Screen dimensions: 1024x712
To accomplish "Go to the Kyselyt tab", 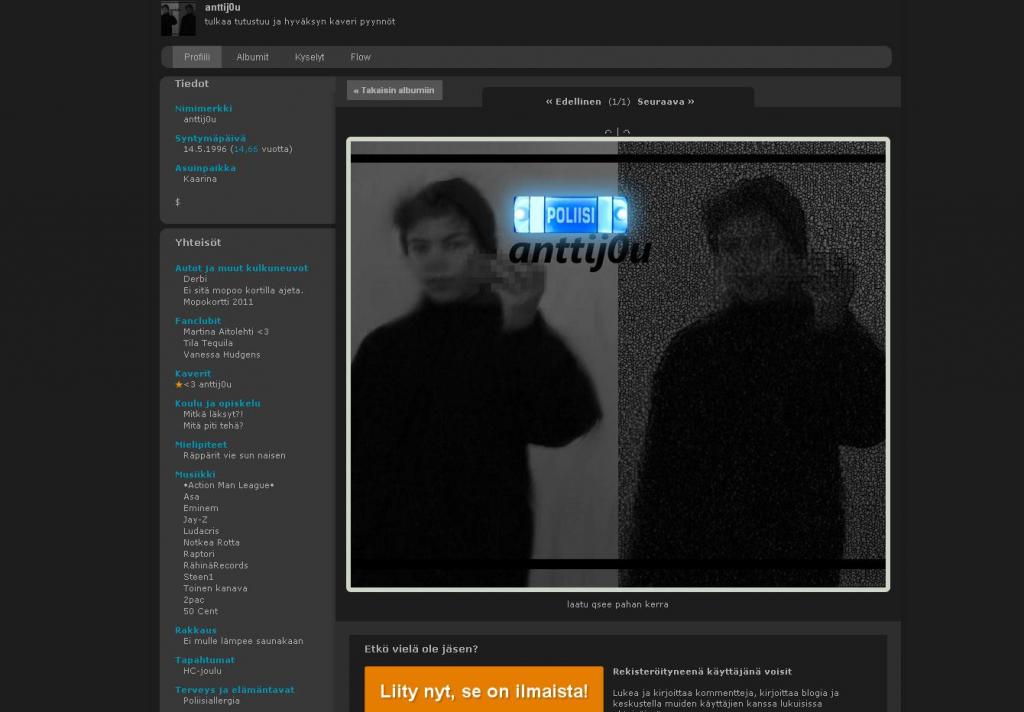I will tap(309, 57).
